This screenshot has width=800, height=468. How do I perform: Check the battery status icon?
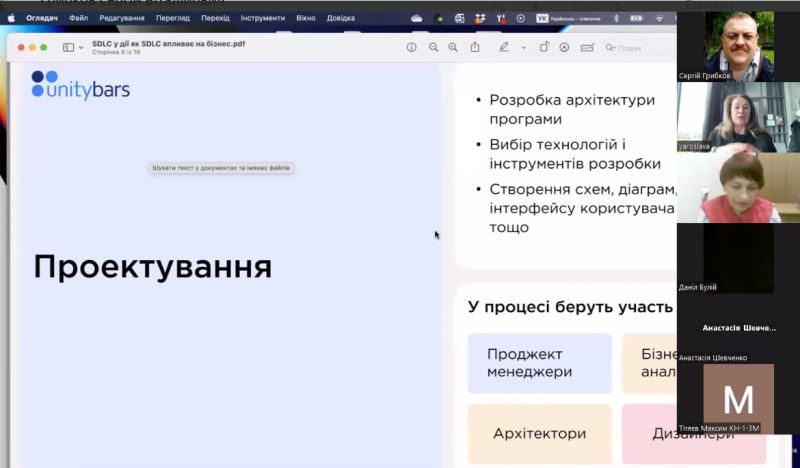click(x=636, y=18)
